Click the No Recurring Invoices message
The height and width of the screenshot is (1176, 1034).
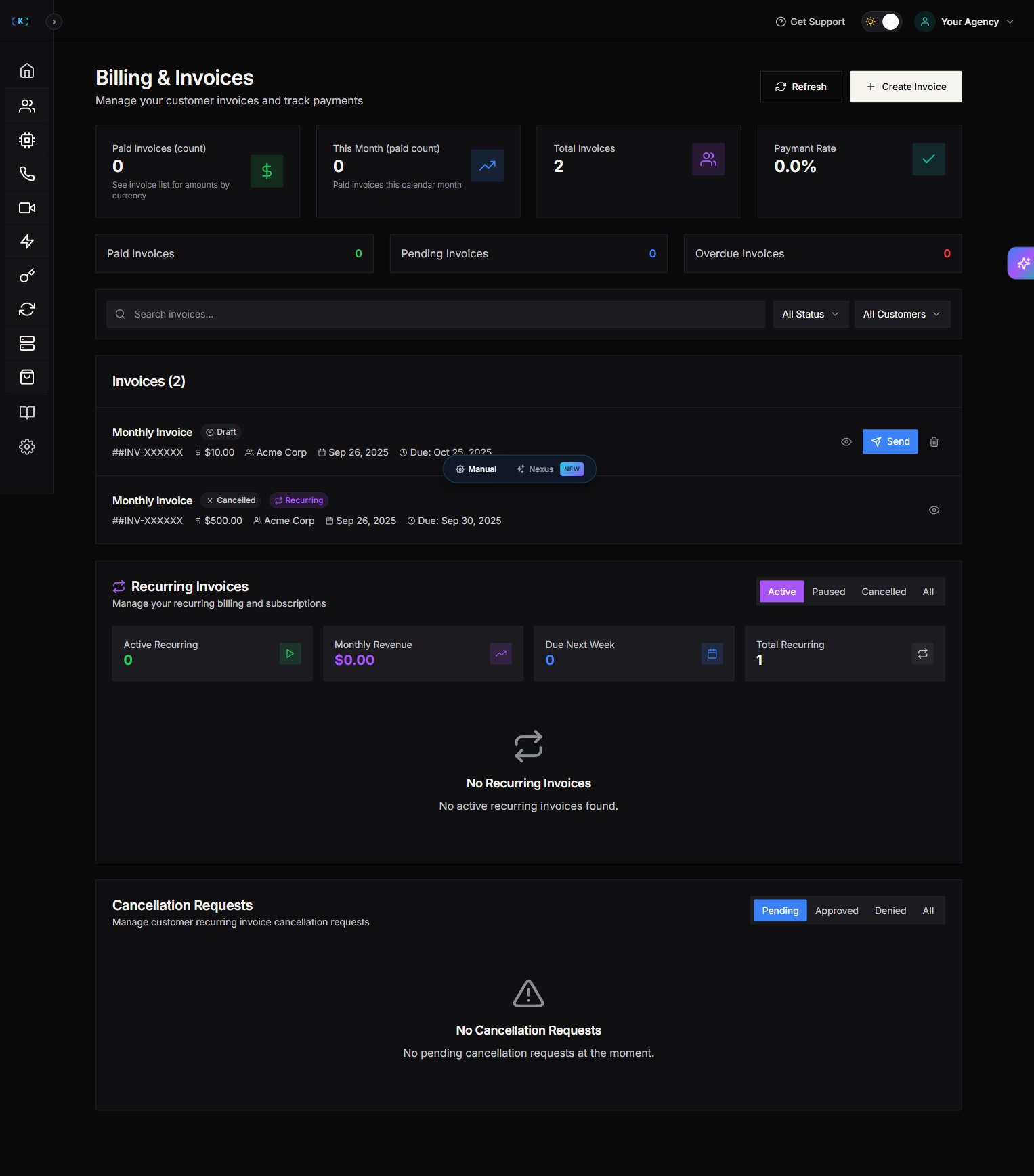coord(528,783)
